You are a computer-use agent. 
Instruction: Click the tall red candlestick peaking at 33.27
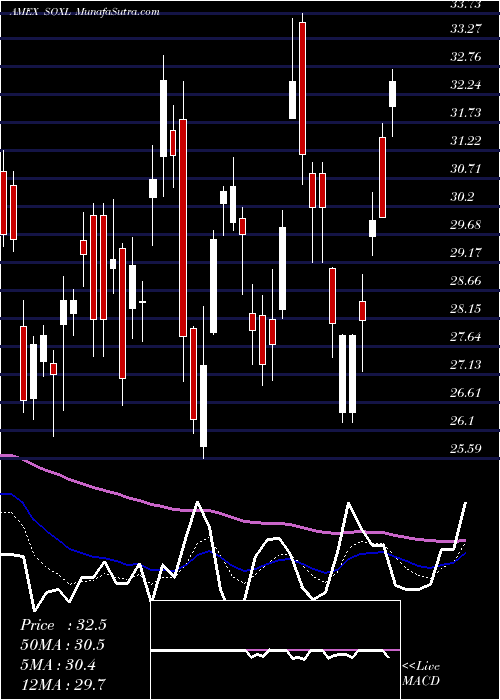[x=302, y=88]
